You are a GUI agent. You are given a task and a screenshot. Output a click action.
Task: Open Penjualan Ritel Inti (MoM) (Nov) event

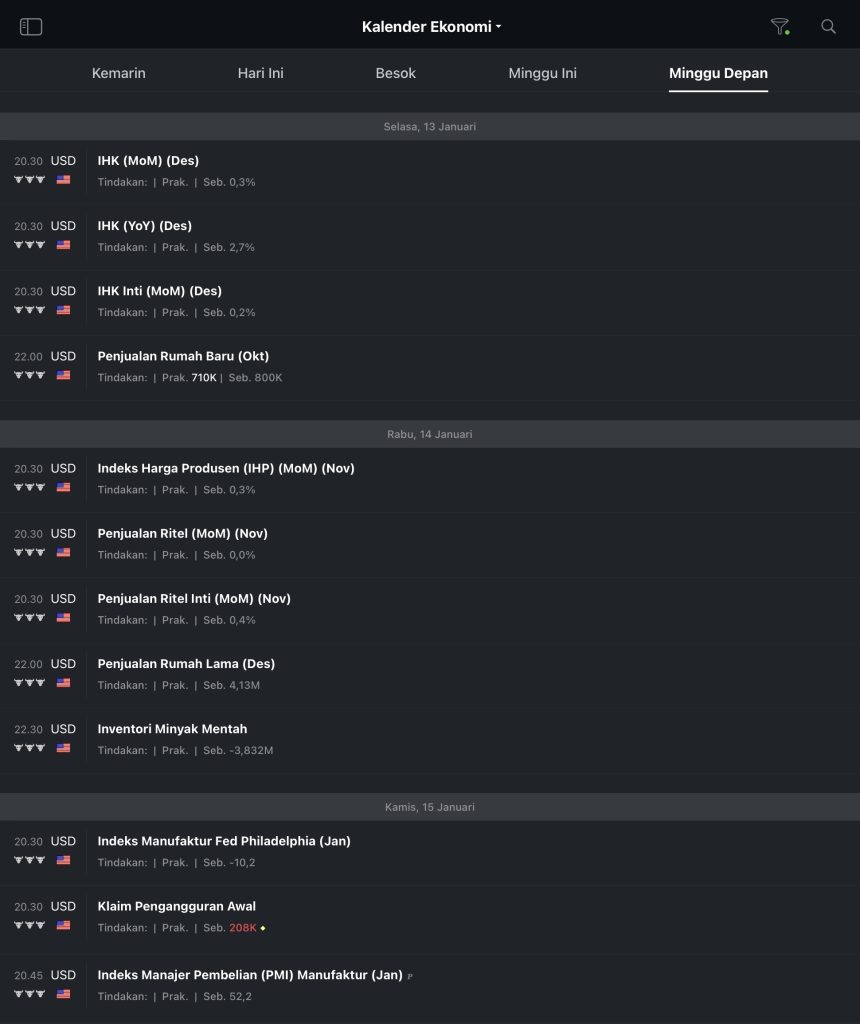click(x=194, y=599)
